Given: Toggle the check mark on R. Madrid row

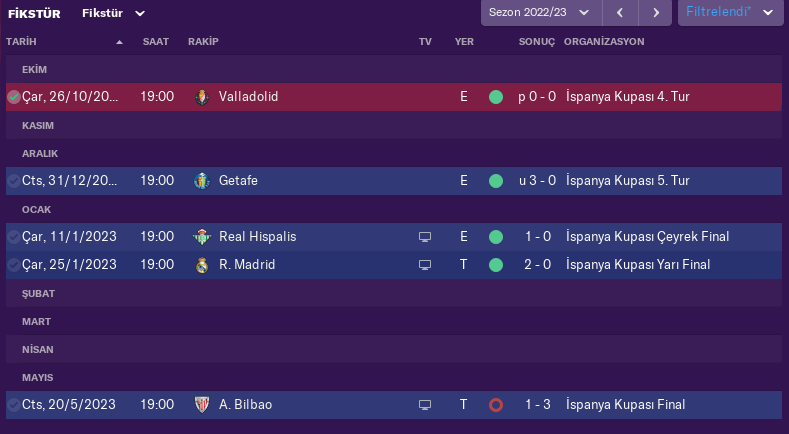Looking at the screenshot, I should tap(13, 265).
